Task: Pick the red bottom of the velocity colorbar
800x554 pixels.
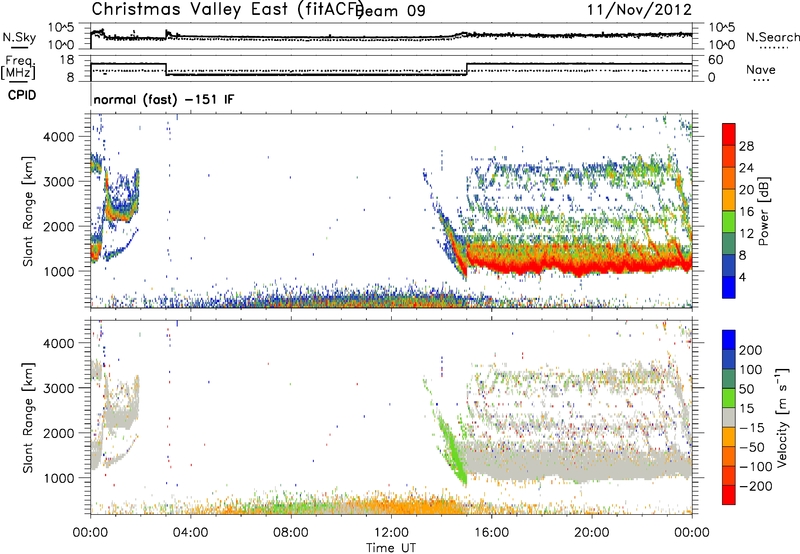Action: [729, 495]
